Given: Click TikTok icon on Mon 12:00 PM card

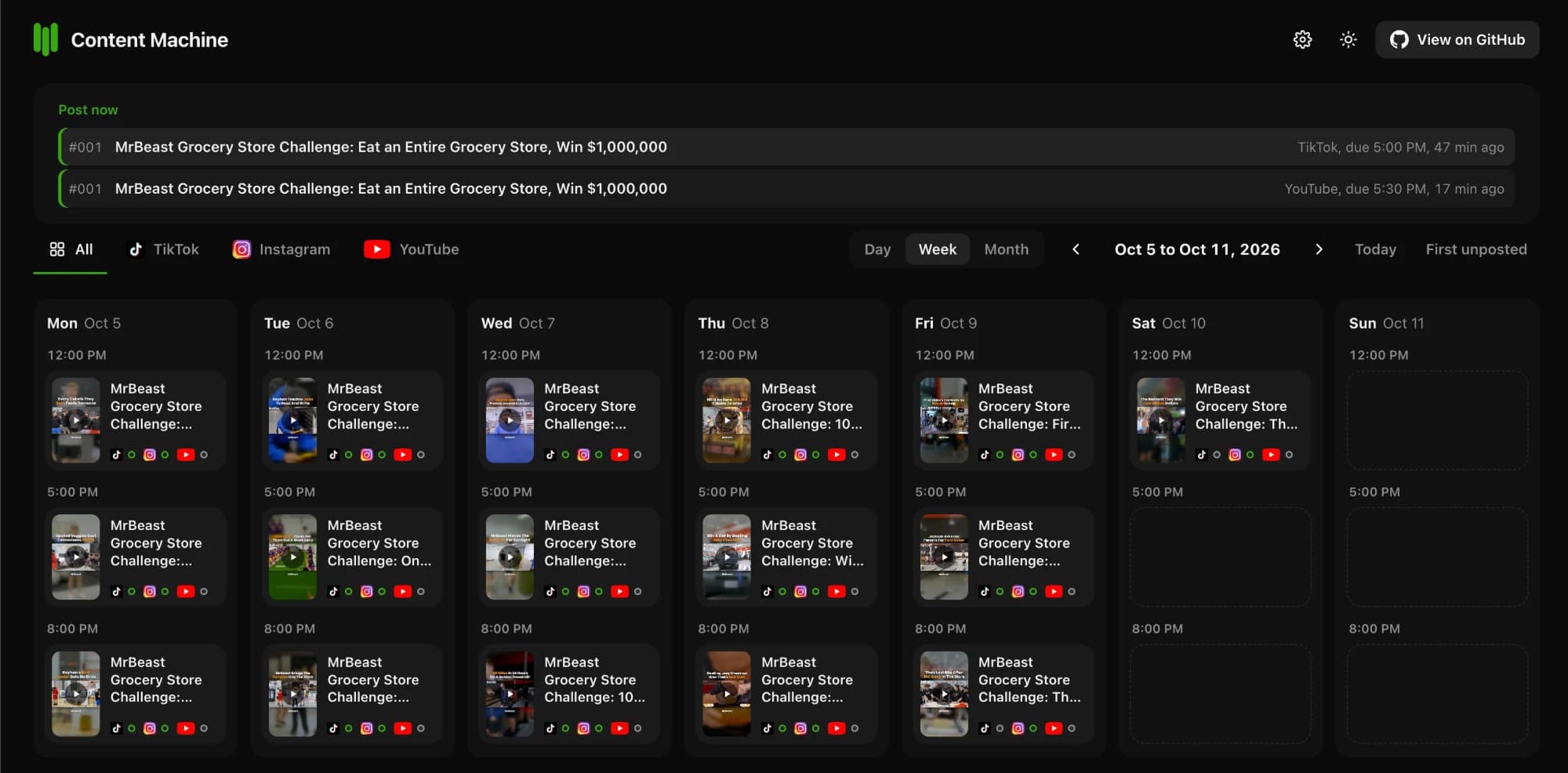Looking at the screenshot, I should click(117, 455).
